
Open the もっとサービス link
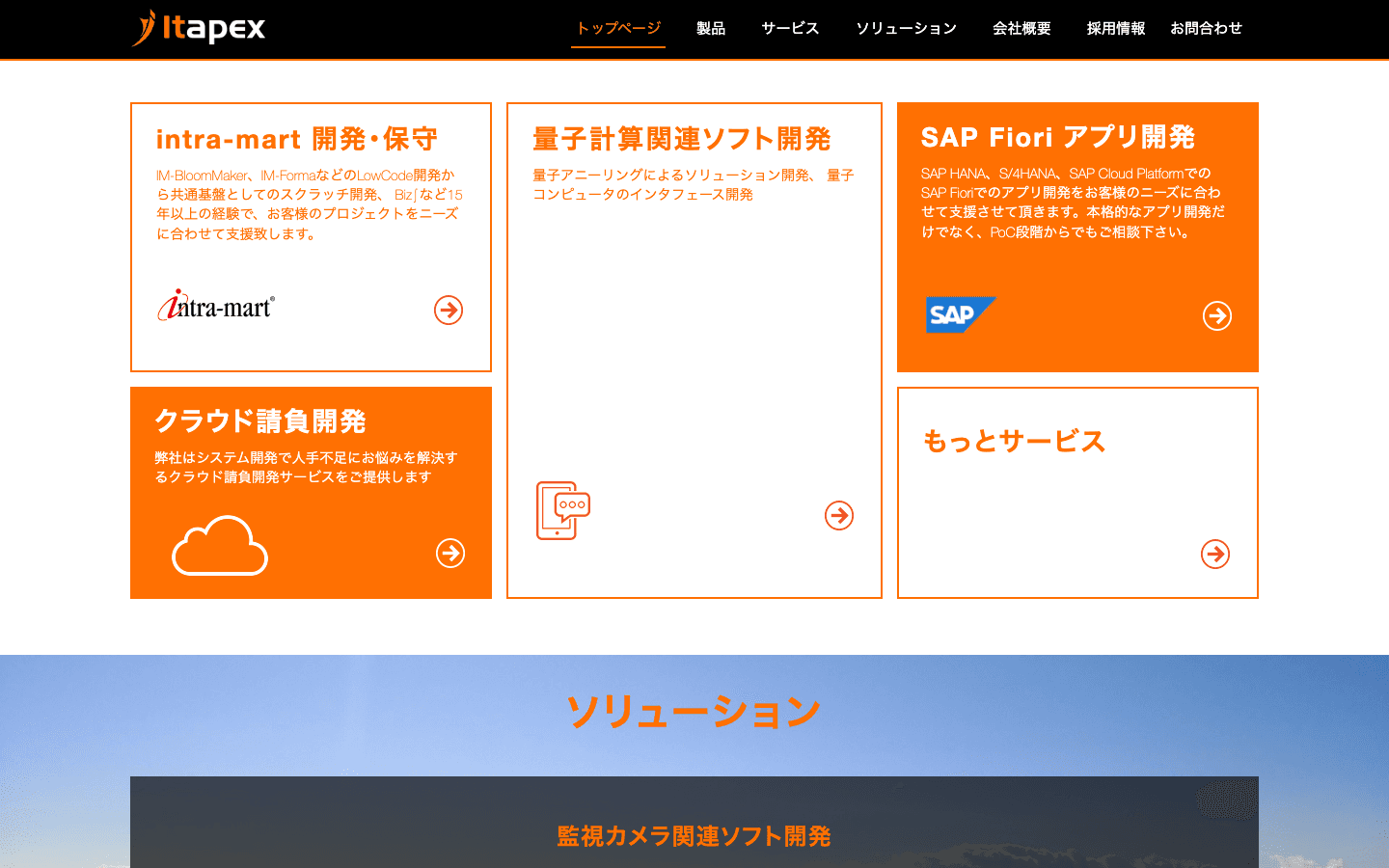[1014, 441]
